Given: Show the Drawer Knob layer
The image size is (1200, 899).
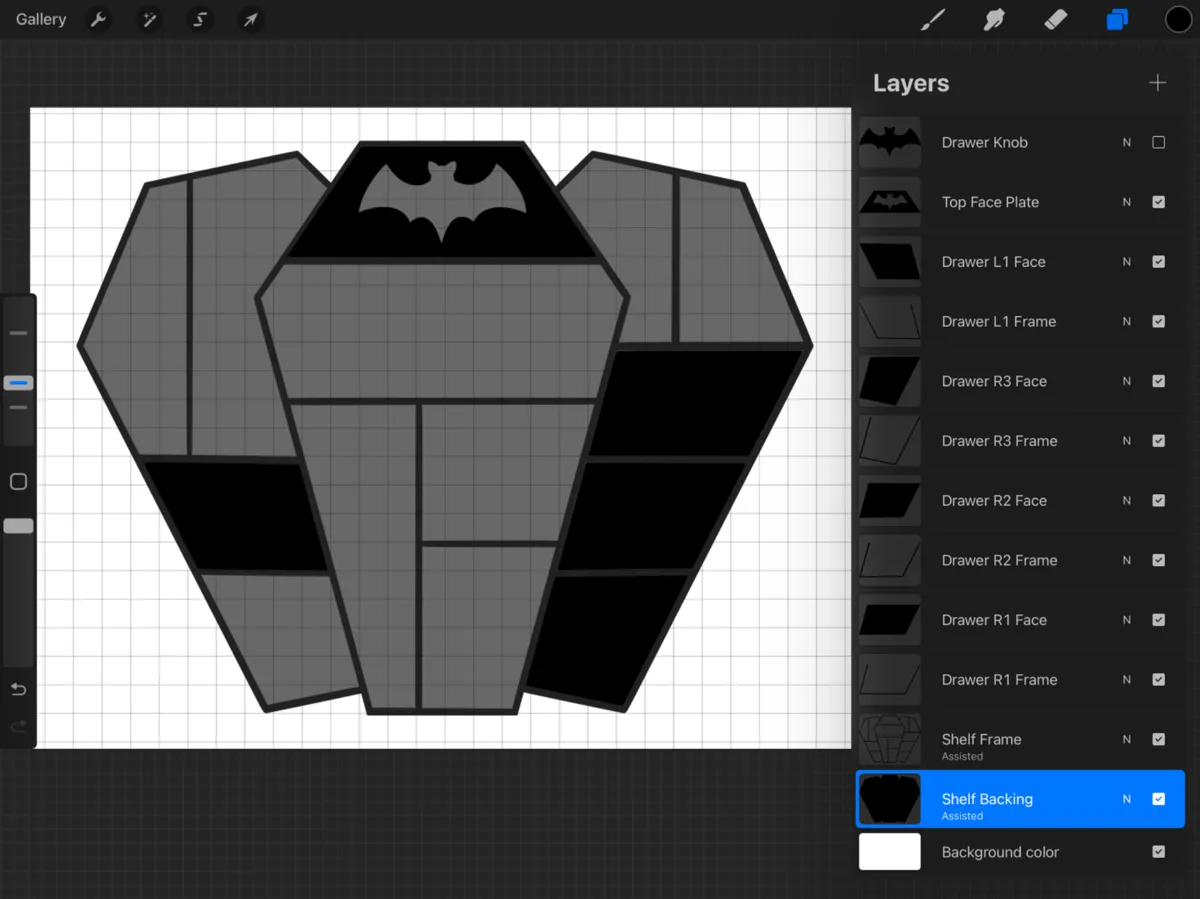Looking at the screenshot, I should [x=1158, y=143].
